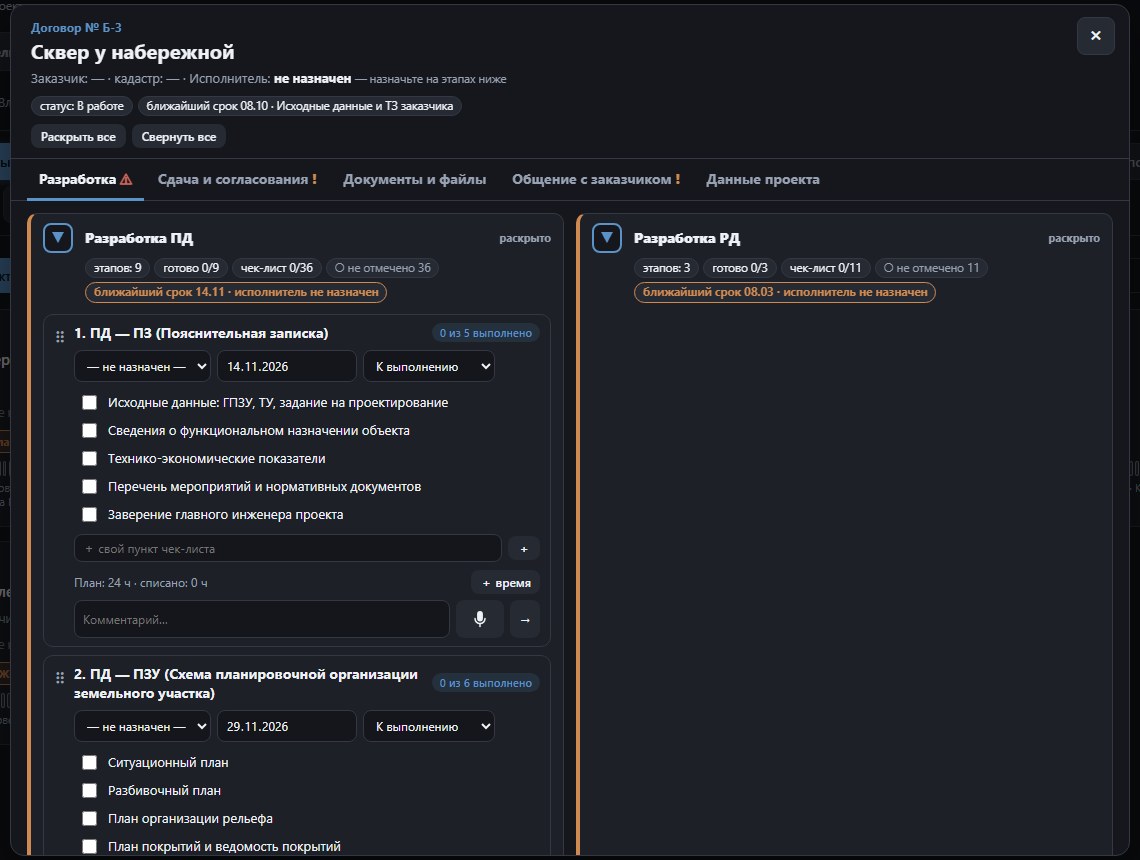Grab the drag handle of stage 1. ПД — ПЗ

60,336
